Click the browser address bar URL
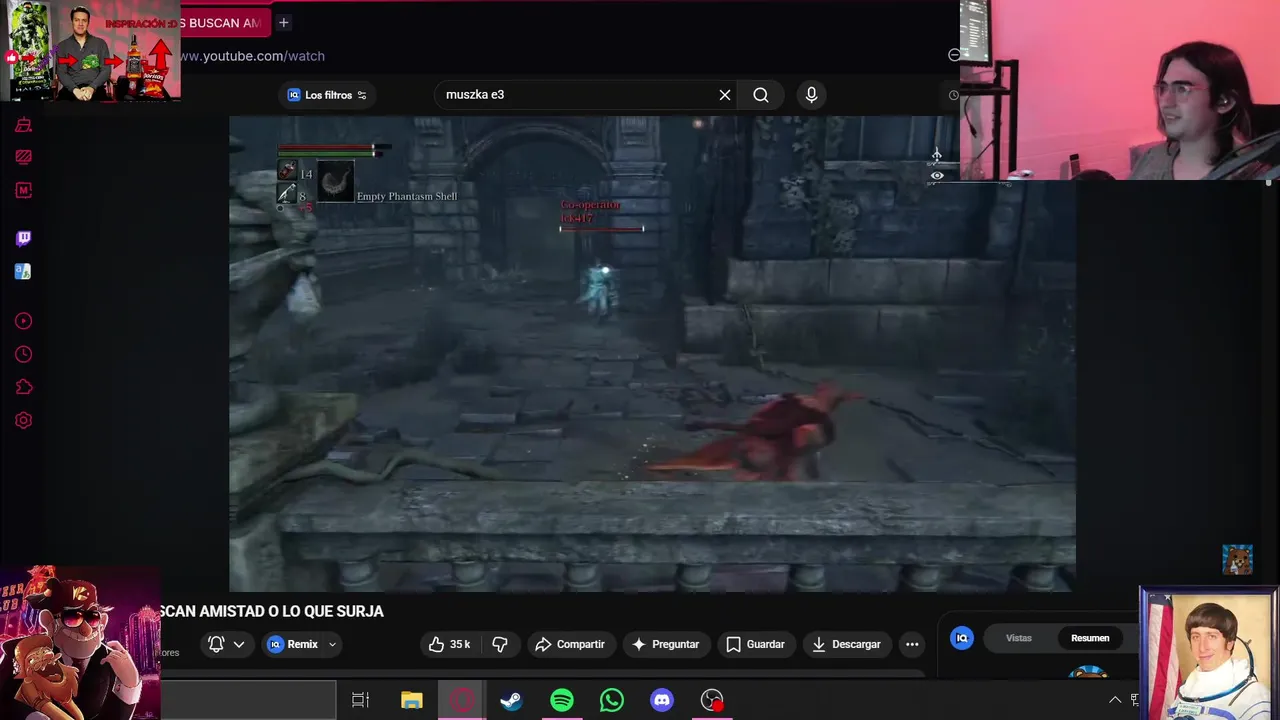The width and height of the screenshot is (1280, 720). [x=252, y=56]
